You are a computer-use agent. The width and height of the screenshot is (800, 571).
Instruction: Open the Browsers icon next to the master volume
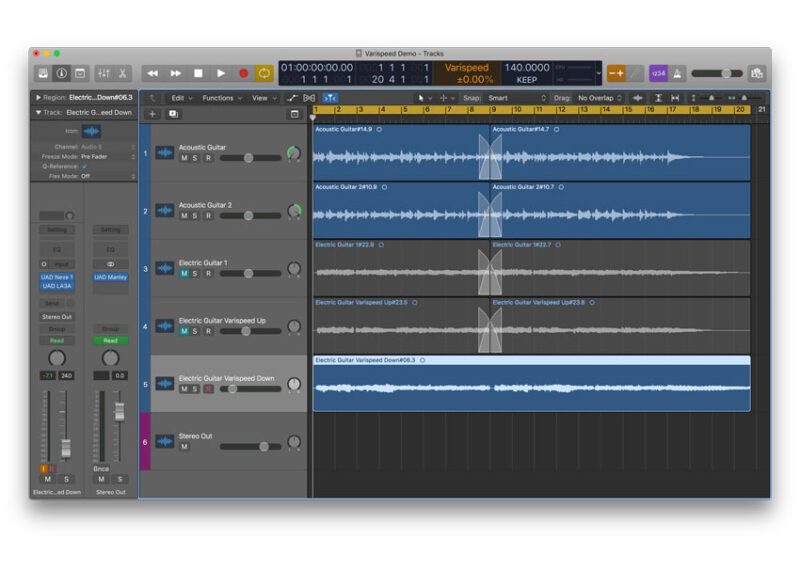pos(757,73)
